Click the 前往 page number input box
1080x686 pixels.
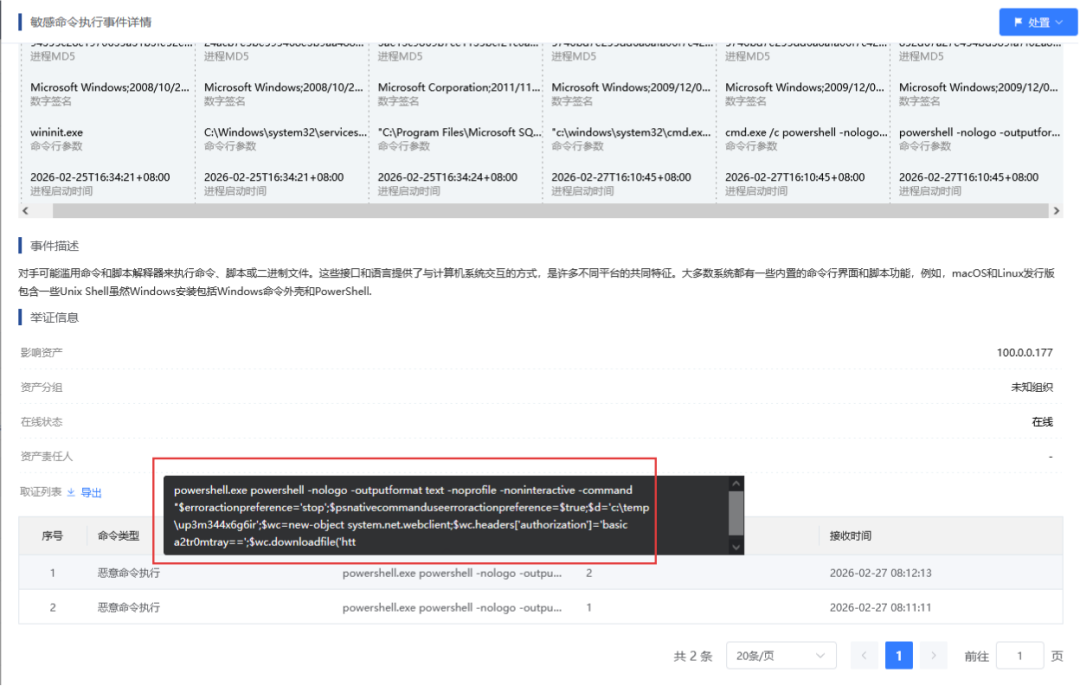point(1019,655)
